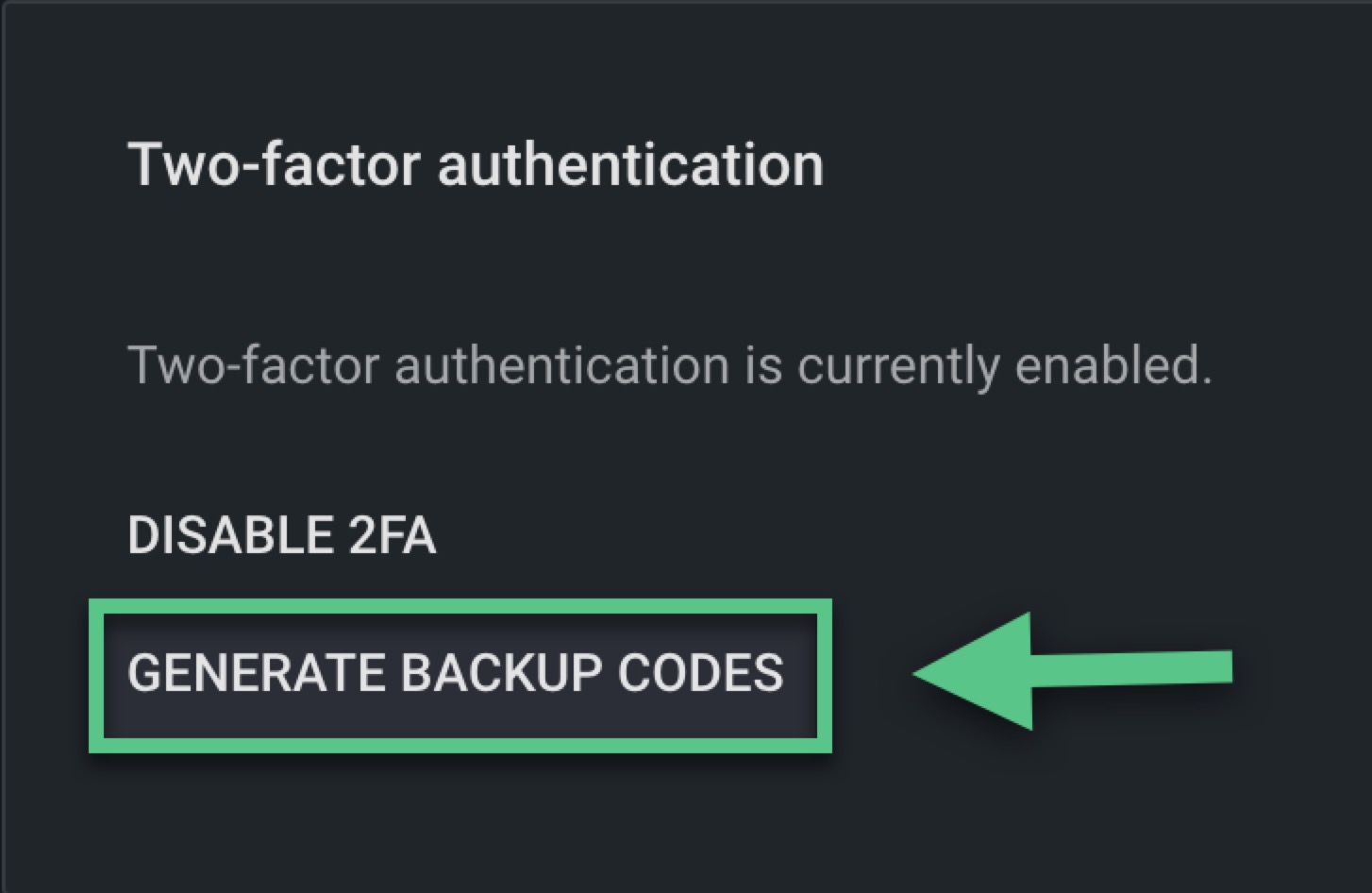Click the word "Two-factor" in status sentence
Screen dimensions: 1372x893
[x=253, y=365]
